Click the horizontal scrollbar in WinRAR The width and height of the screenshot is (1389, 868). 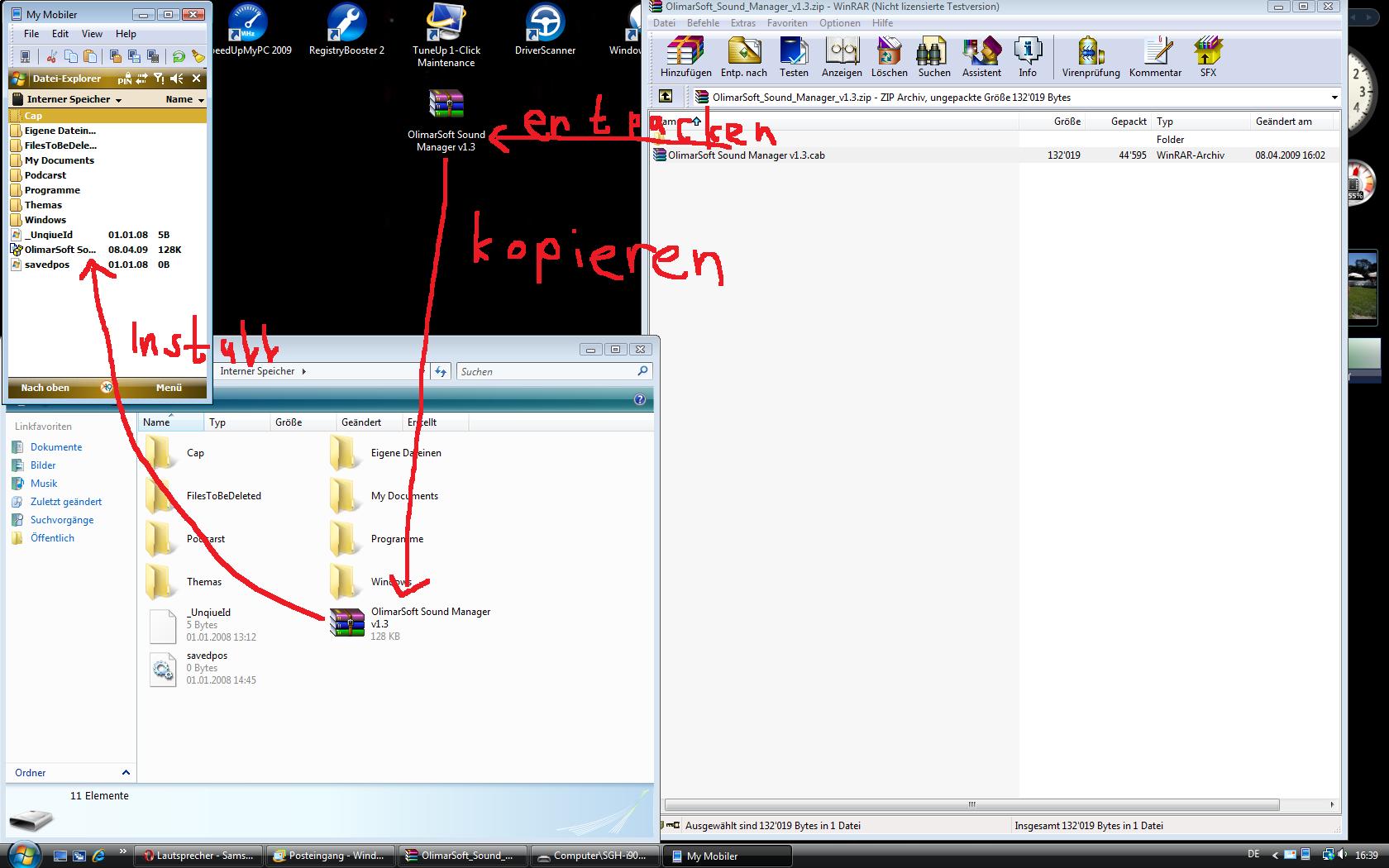(x=971, y=804)
